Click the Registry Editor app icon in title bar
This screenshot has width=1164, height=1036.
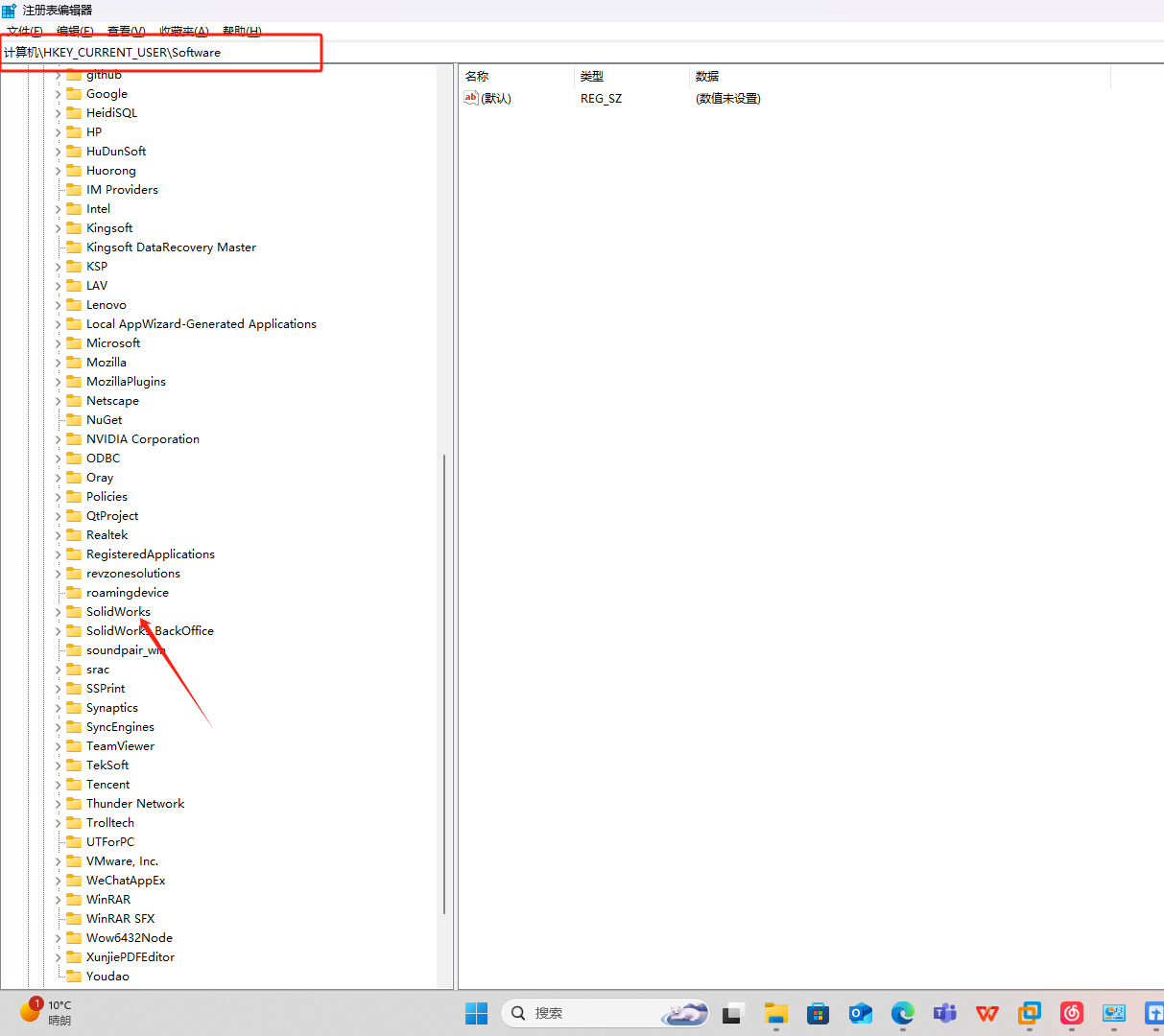(9, 11)
